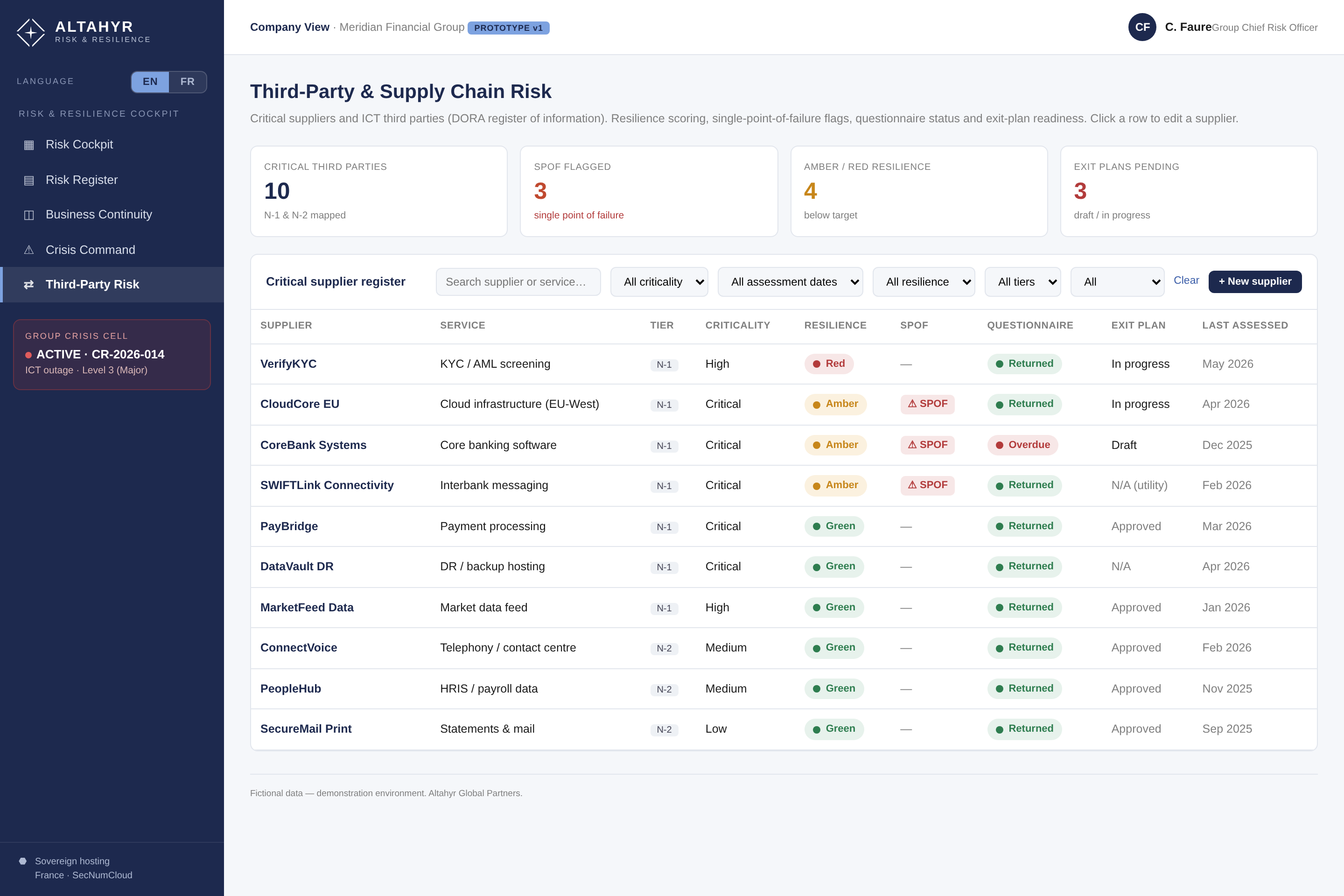
Task: Go to Crisis Command page
Action: point(112,250)
